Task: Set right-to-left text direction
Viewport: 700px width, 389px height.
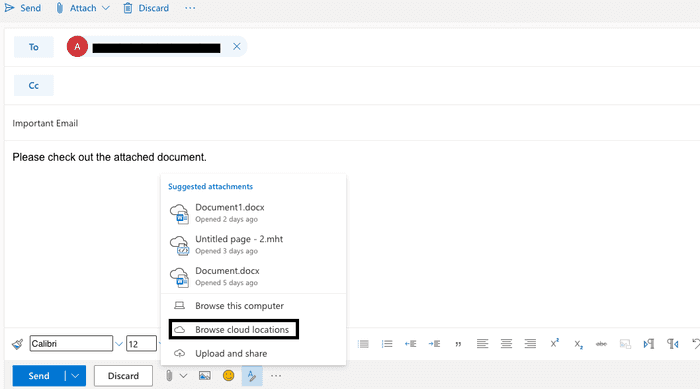Action: click(673, 344)
